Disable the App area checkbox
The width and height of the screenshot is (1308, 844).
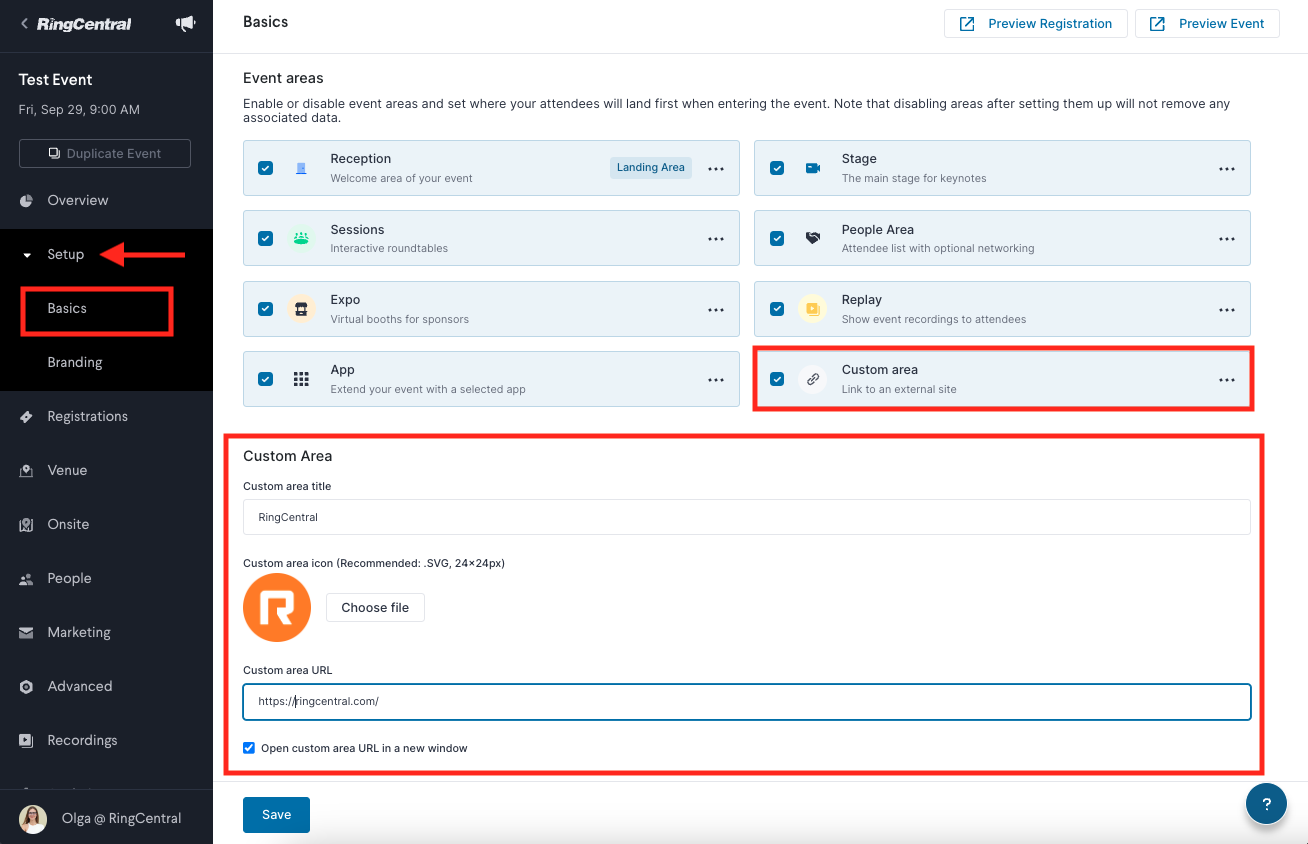click(x=265, y=379)
